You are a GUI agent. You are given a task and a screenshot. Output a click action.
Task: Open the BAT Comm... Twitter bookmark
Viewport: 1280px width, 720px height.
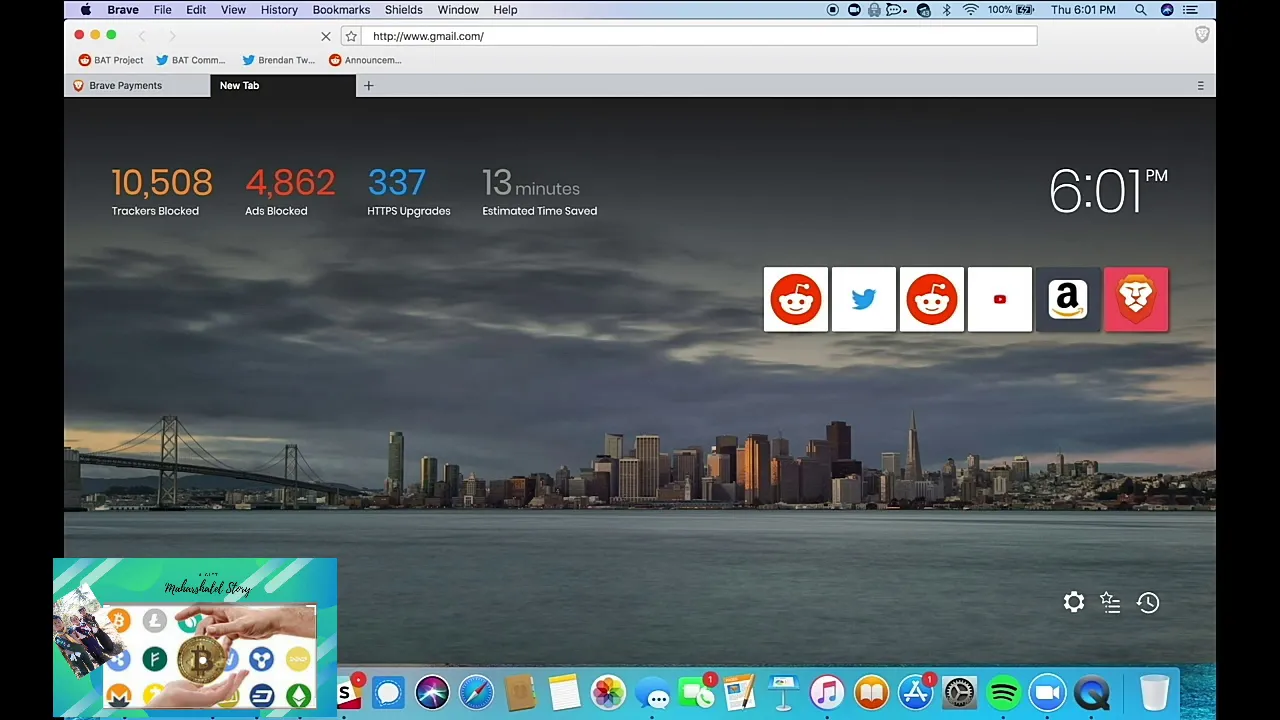[191, 60]
